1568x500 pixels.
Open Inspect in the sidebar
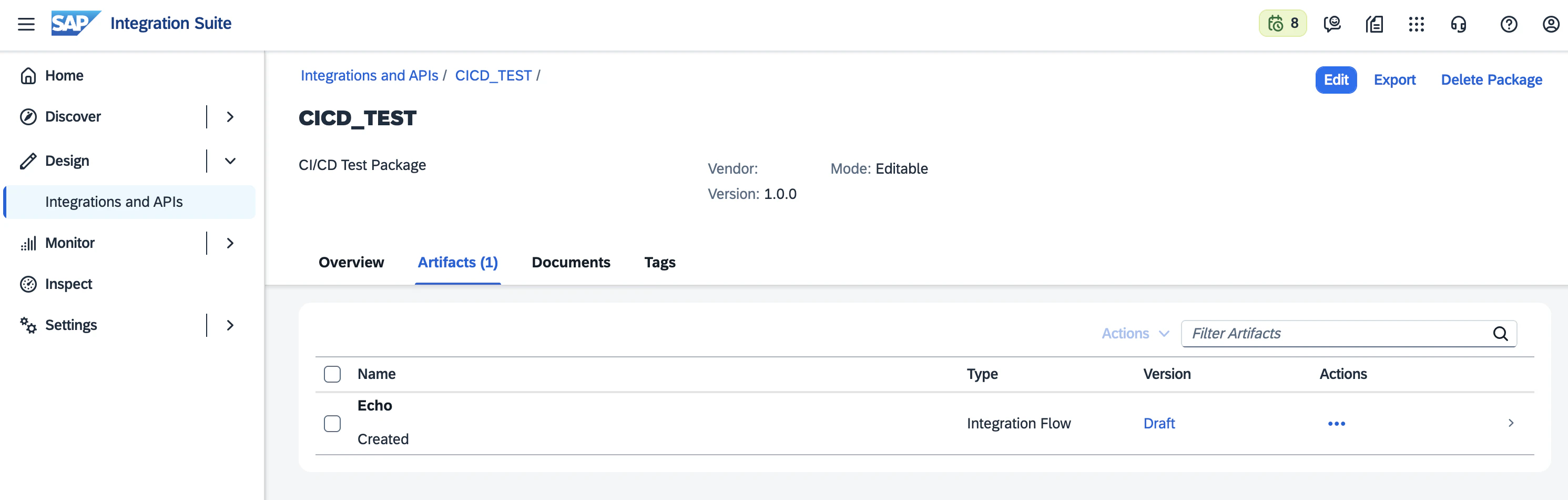coord(68,284)
